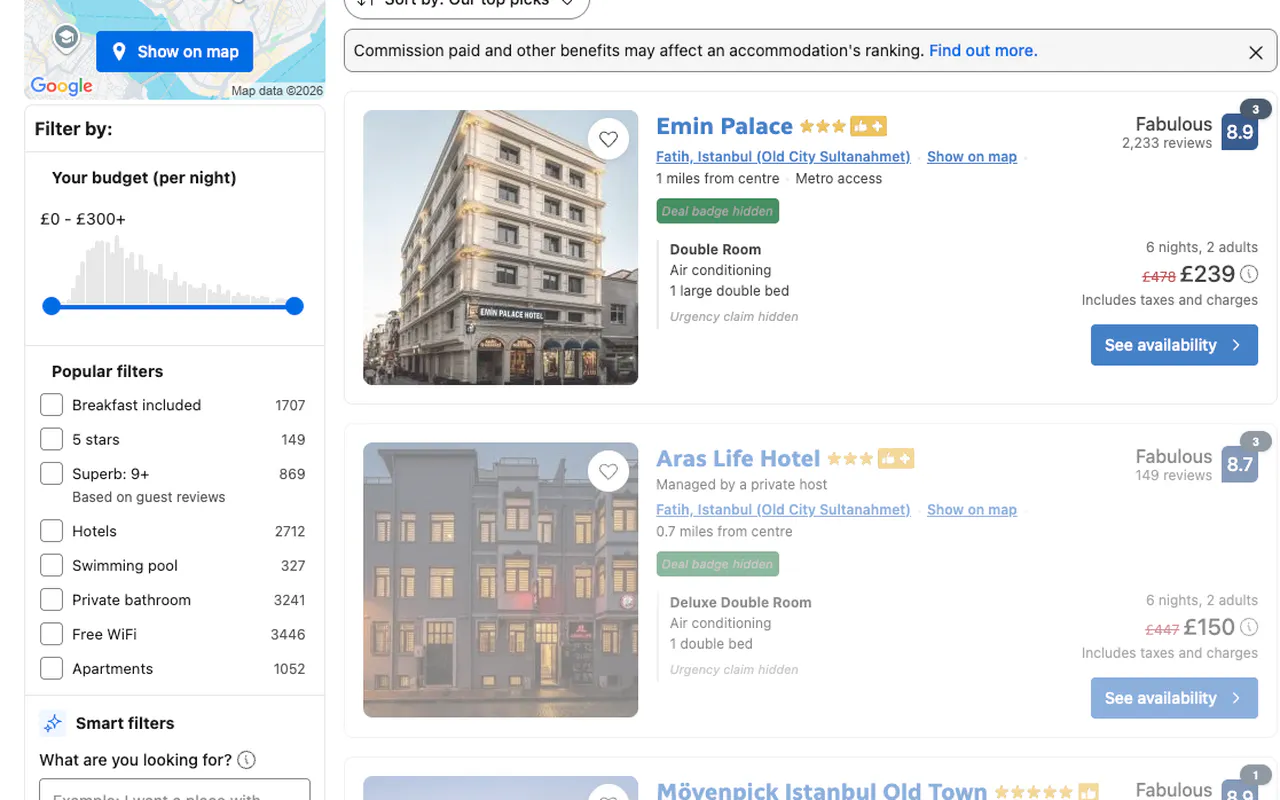
Task: Click the budget price histogram
Action: point(173,269)
